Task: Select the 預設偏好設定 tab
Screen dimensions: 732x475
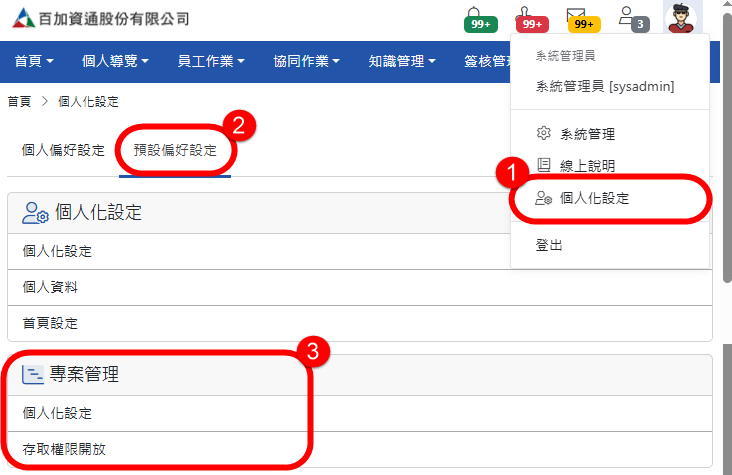Action: click(175, 151)
